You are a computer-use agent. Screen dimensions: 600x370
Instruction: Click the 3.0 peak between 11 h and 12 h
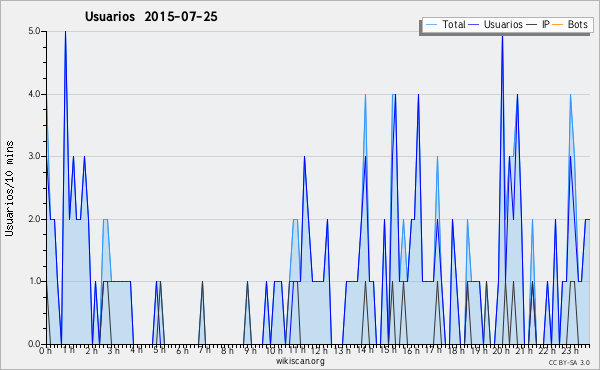(x=304, y=157)
